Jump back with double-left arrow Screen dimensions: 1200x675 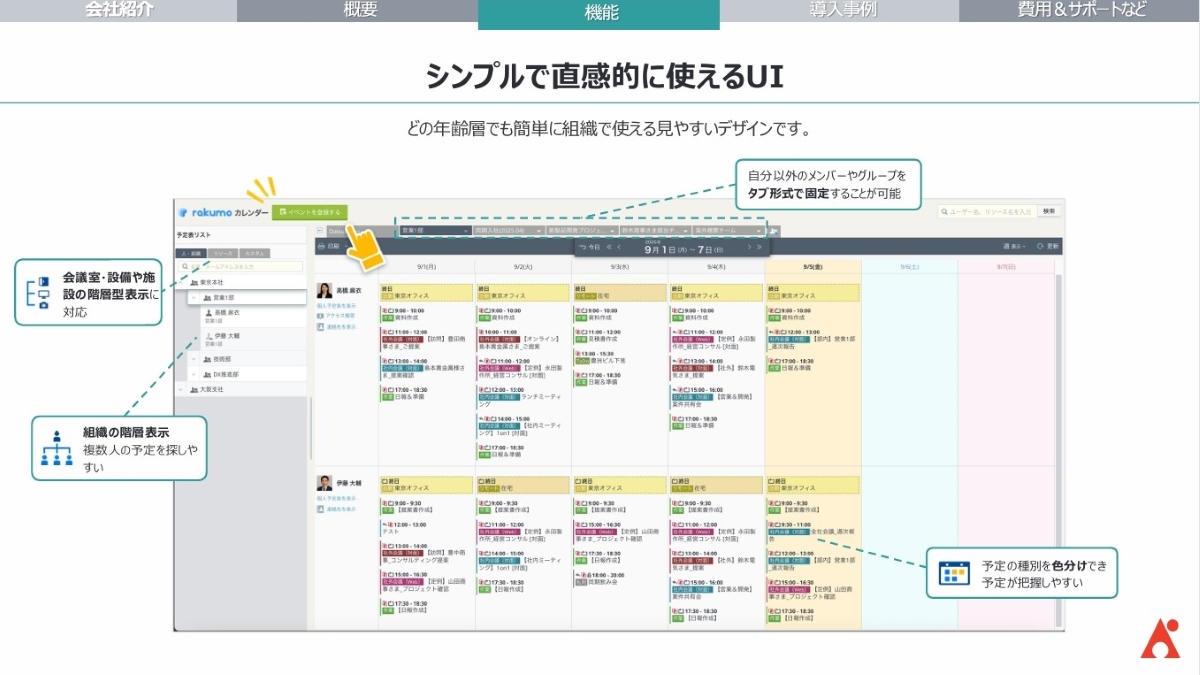pyautogui.click(x=610, y=247)
